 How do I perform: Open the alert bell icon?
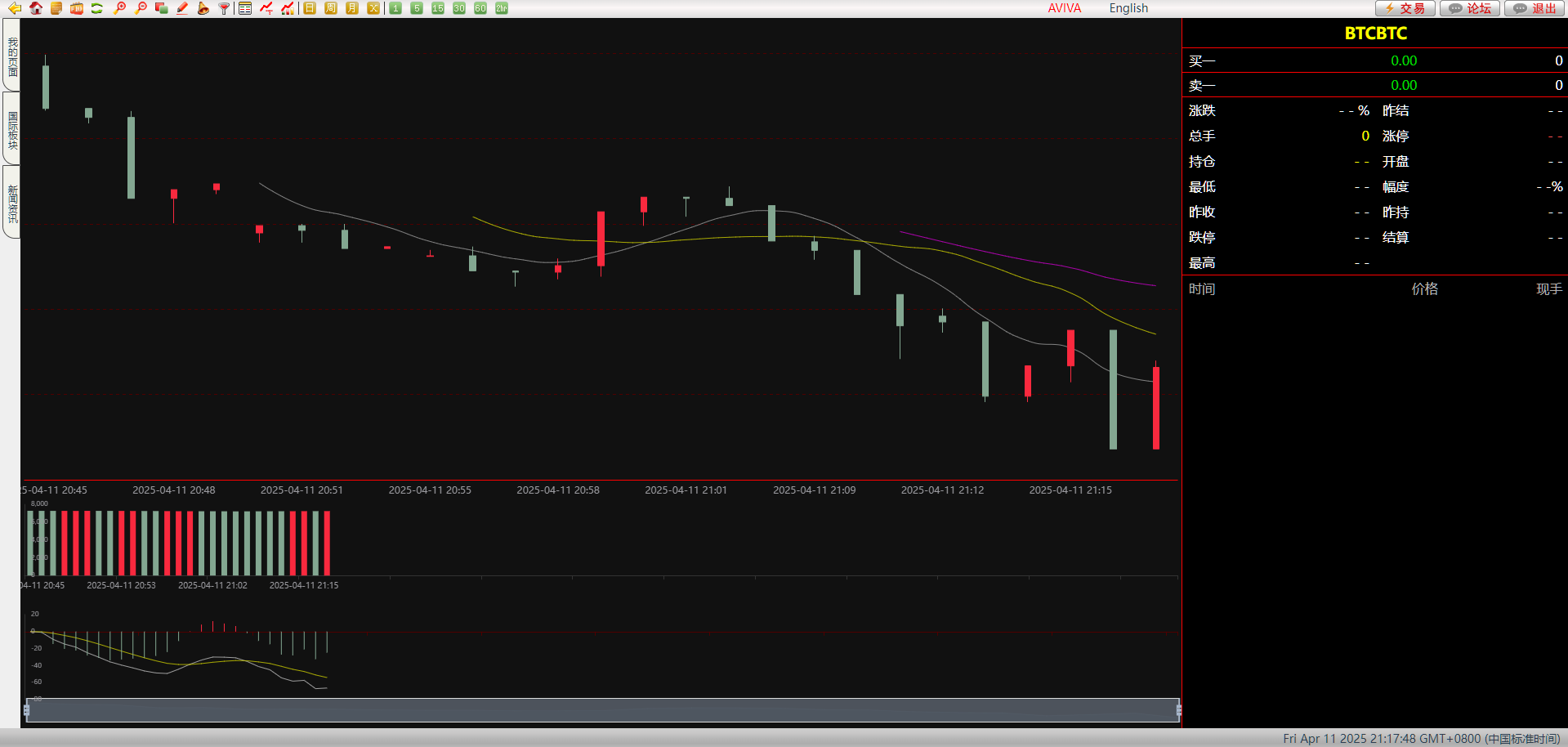tap(203, 8)
